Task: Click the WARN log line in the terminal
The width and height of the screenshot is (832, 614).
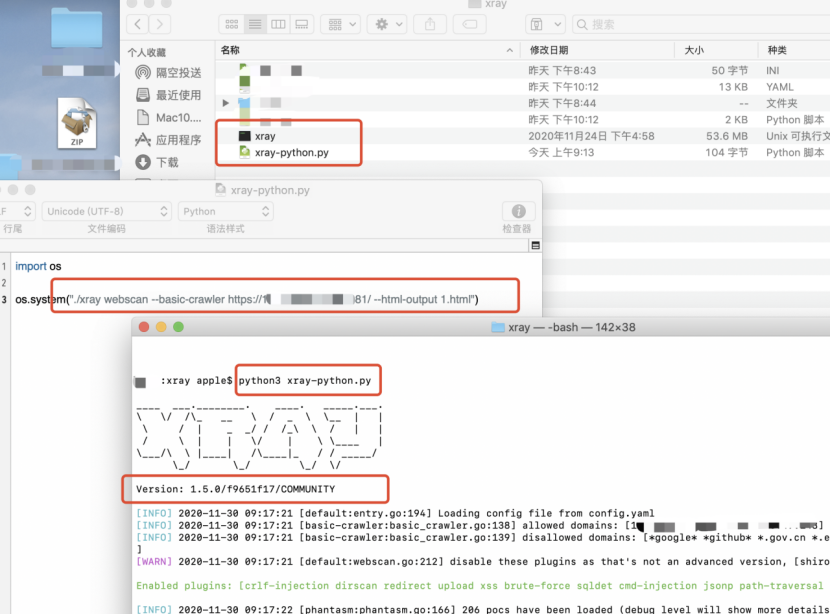Action: 483,561
